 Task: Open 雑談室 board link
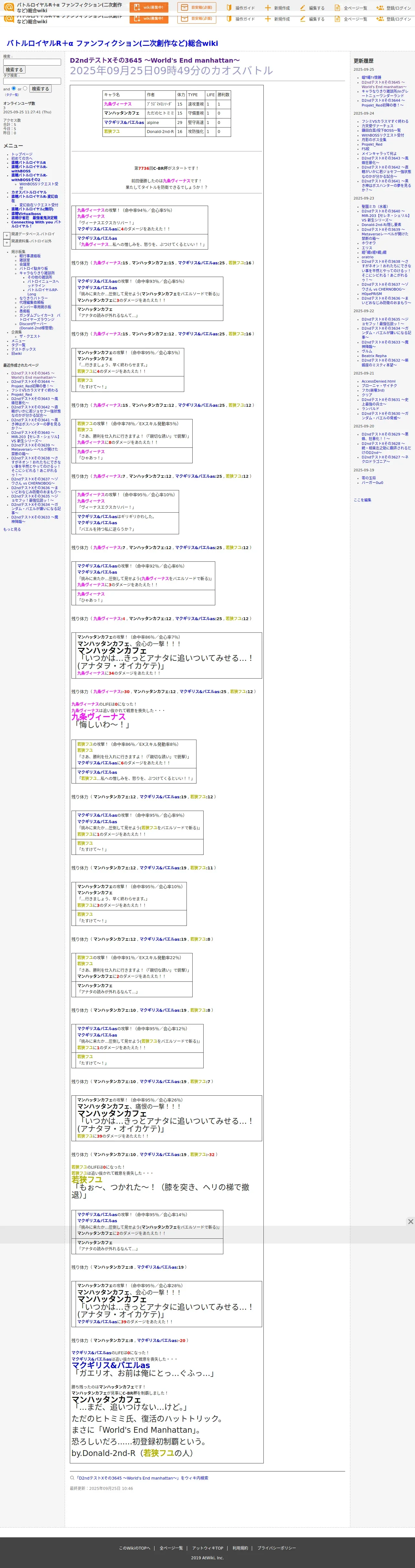24,260
